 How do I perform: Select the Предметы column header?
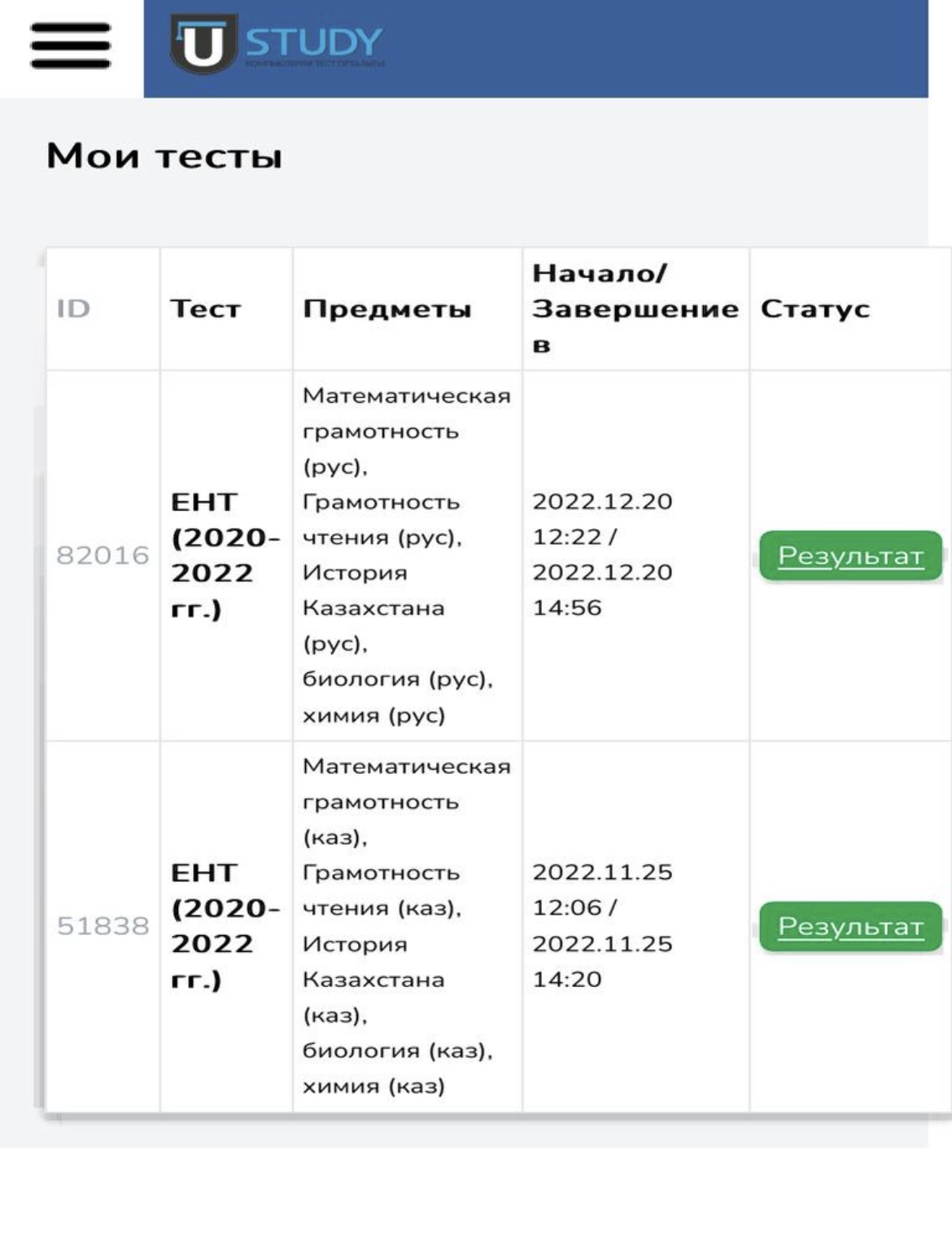tap(387, 309)
